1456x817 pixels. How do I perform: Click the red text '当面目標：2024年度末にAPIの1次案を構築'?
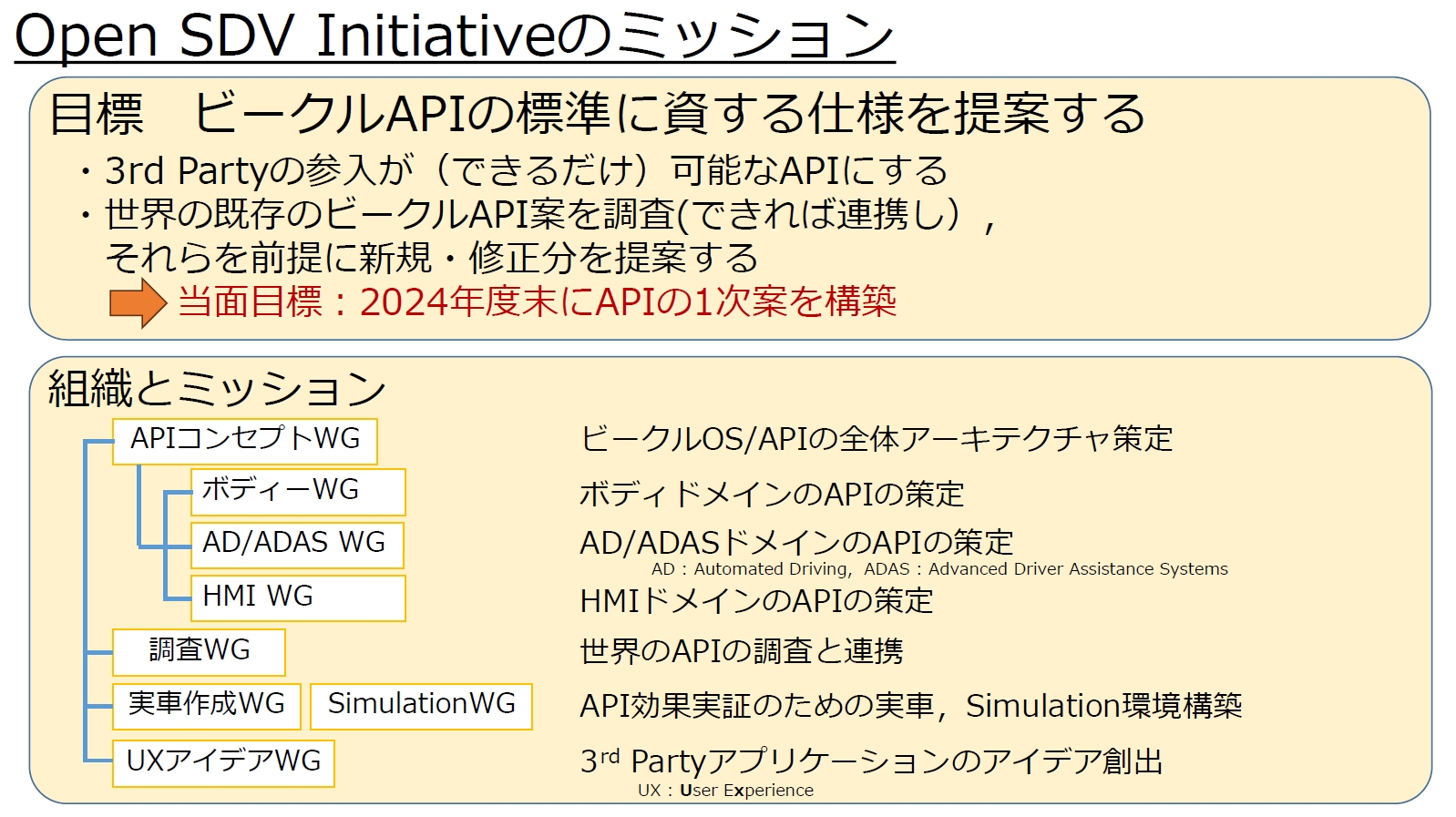(x=538, y=301)
